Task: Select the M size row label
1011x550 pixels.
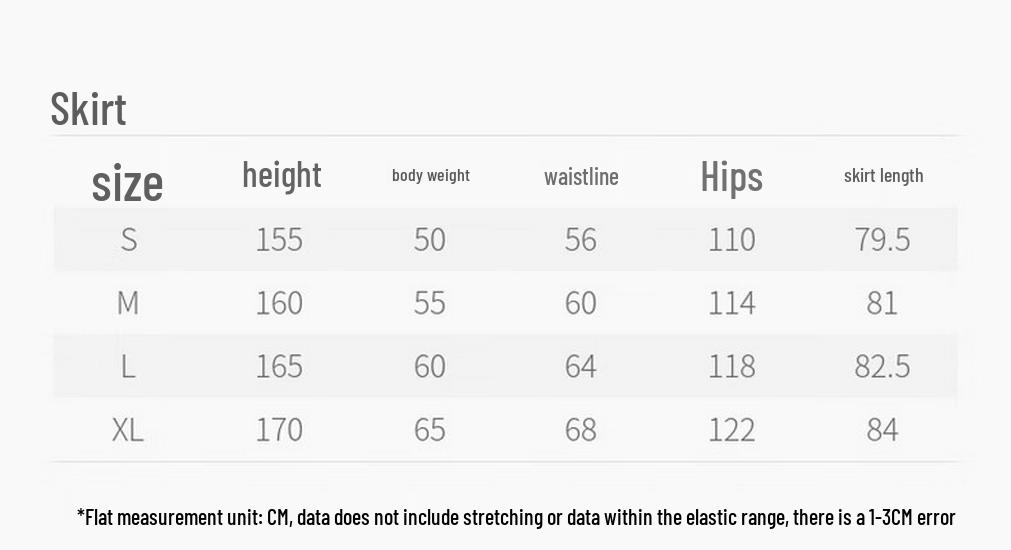Action: [128, 302]
